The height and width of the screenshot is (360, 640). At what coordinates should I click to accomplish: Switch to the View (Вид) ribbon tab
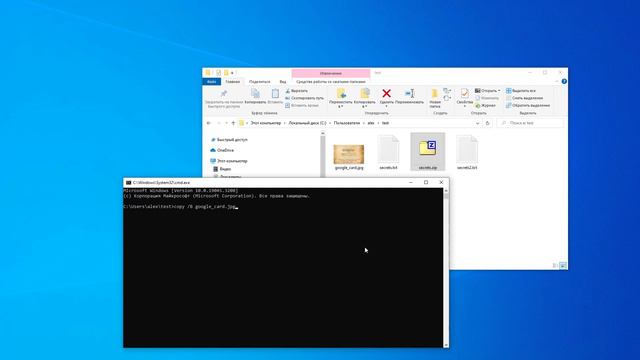point(283,82)
